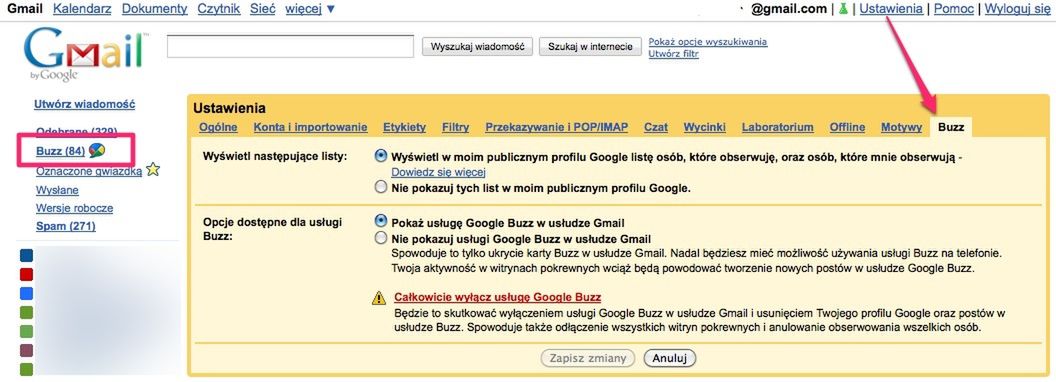Click the red label color square
1056x382 pixels.
(x=26, y=274)
